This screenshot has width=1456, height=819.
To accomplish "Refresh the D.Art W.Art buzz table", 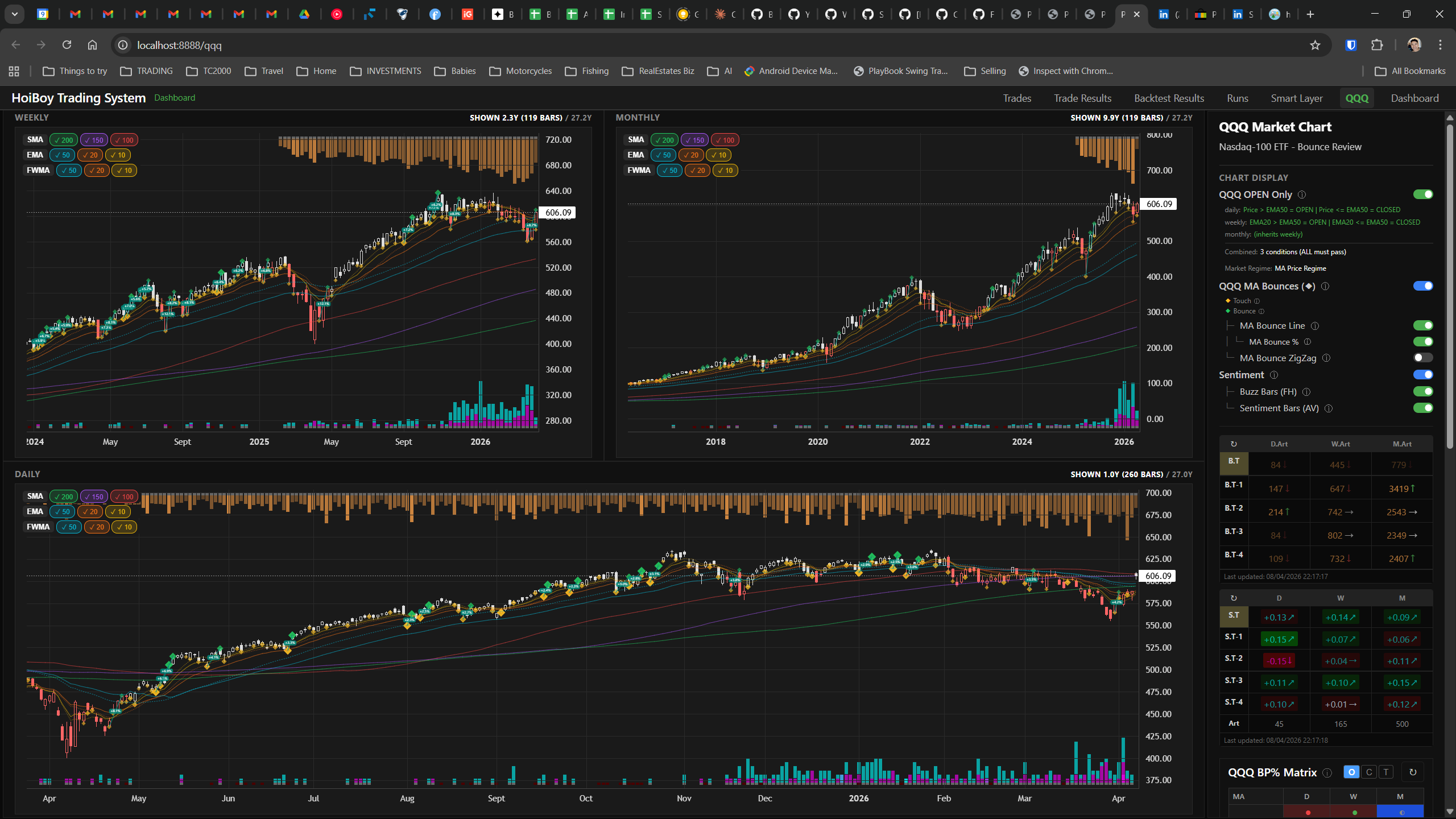I will [x=1234, y=444].
